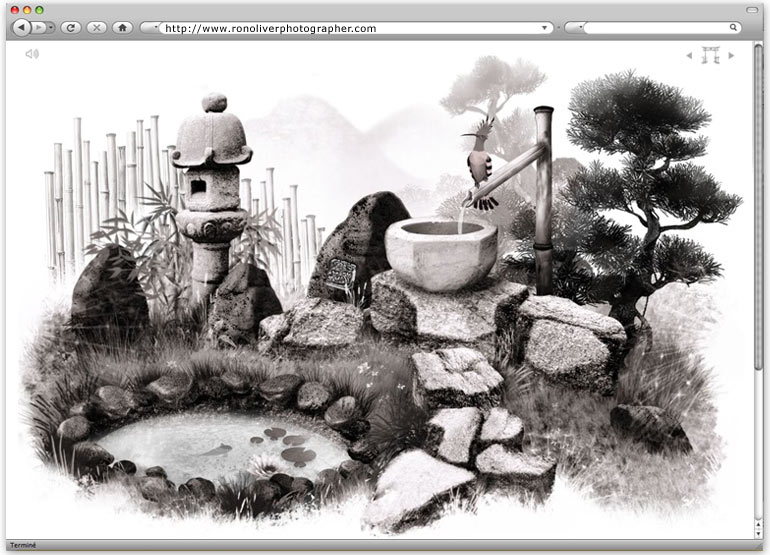
Task: Click the next arrow beside the torii gate
Action: tap(731, 56)
